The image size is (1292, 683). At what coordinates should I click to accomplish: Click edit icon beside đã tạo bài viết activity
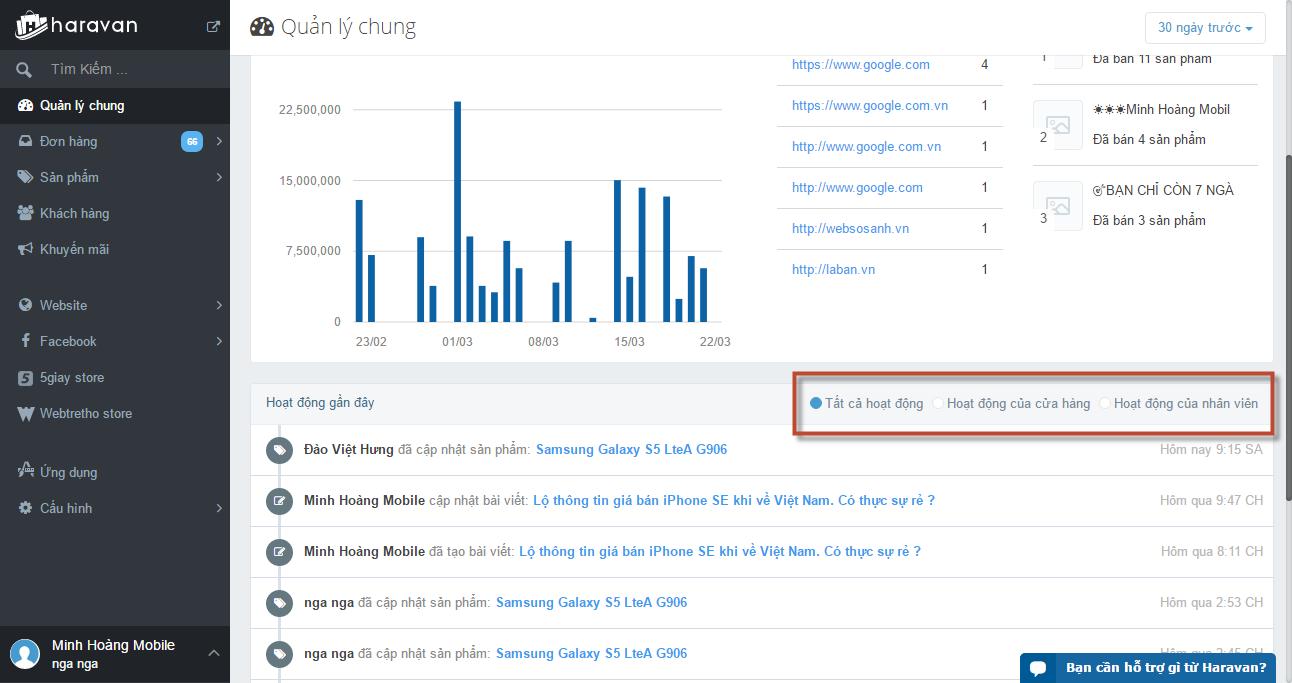(279, 551)
